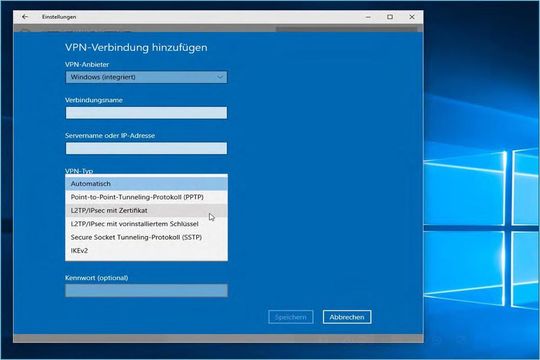This screenshot has width=540, height=360.
Task: Click the Verbindungsname input field
Action: click(146, 113)
